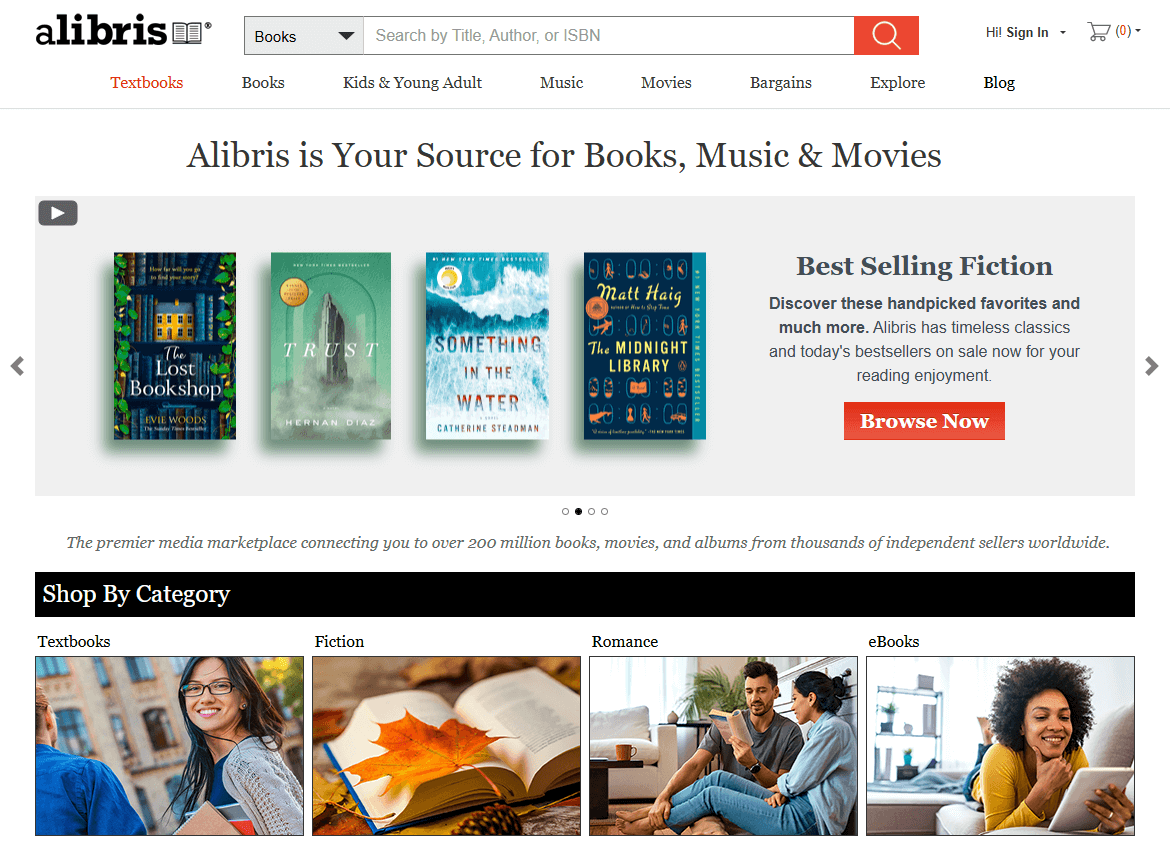Go to previous carousel slide arrow

point(18,366)
